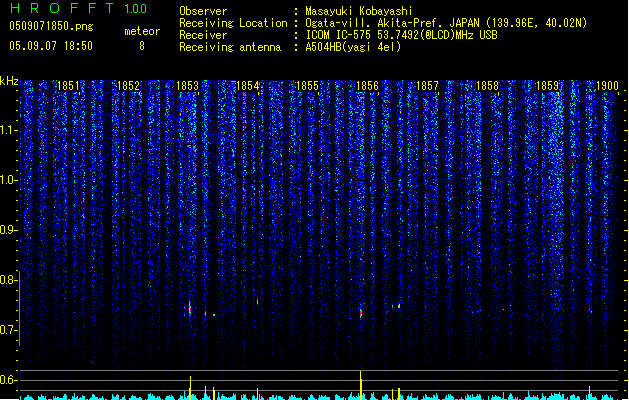Click the 1852 time marker
Viewport: 629px width, 400px height.
click(x=128, y=86)
